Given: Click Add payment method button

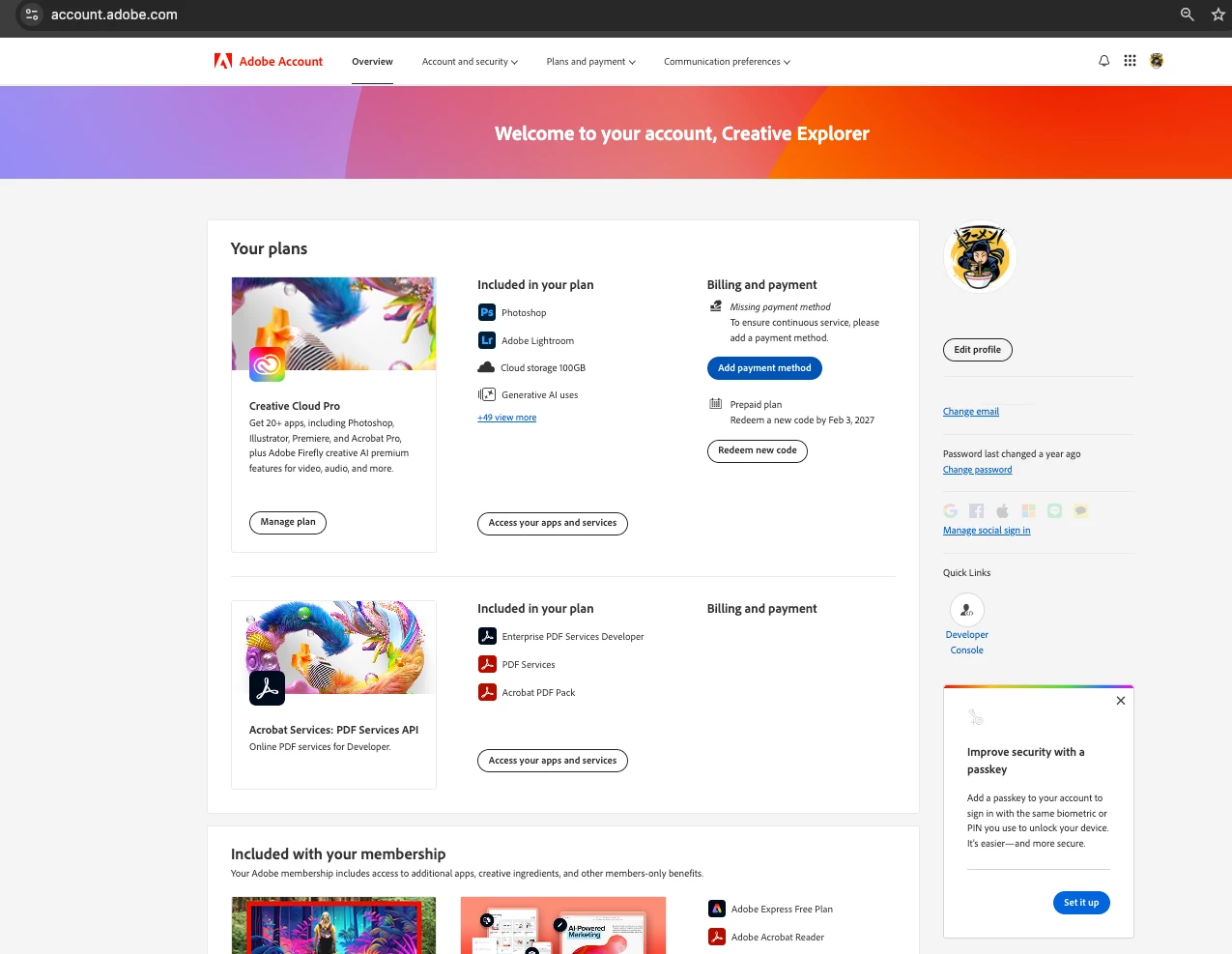Looking at the screenshot, I should pyautogui.click(x=764, y=368).
